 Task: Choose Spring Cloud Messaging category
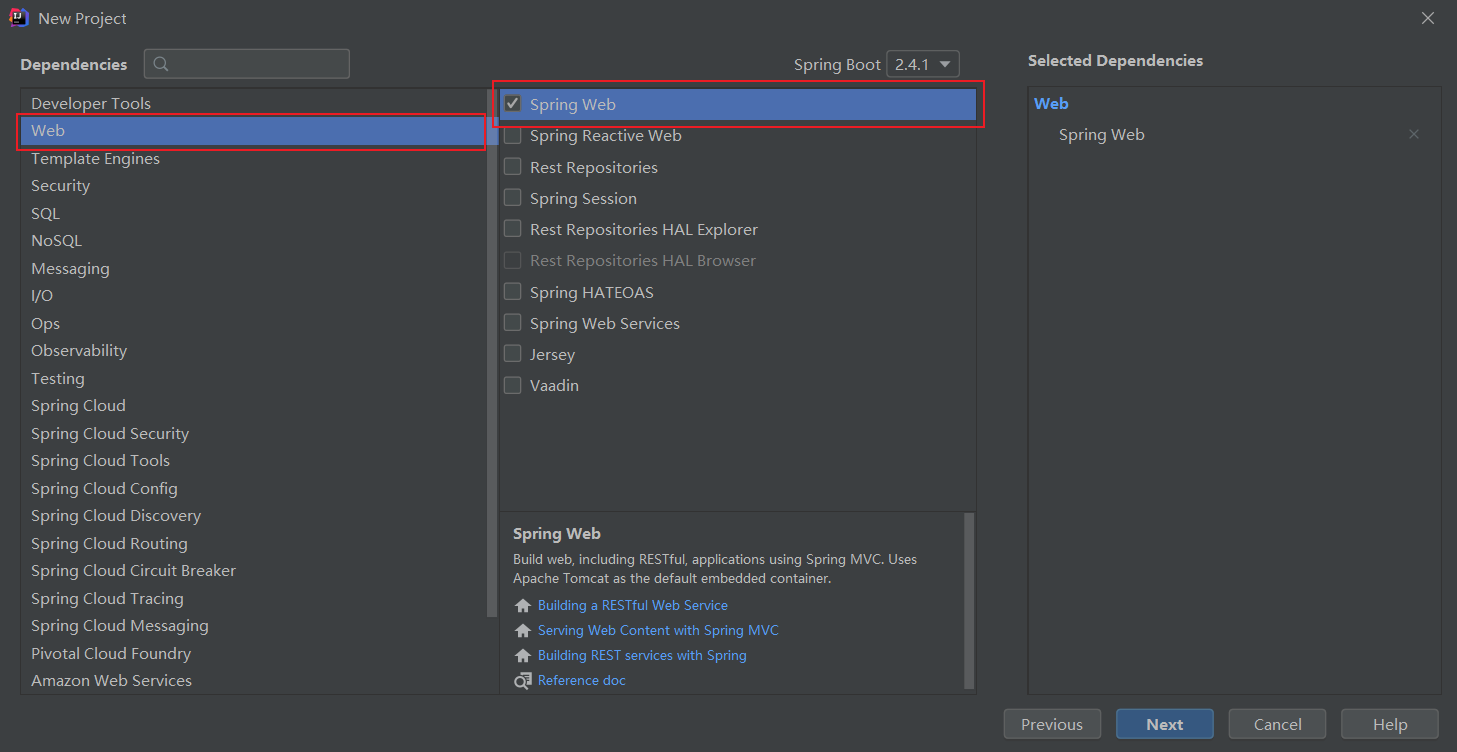(253, 626)
